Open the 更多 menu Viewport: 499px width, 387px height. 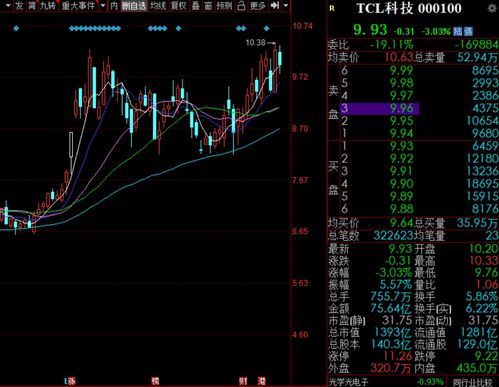click(x=258, y=5)
